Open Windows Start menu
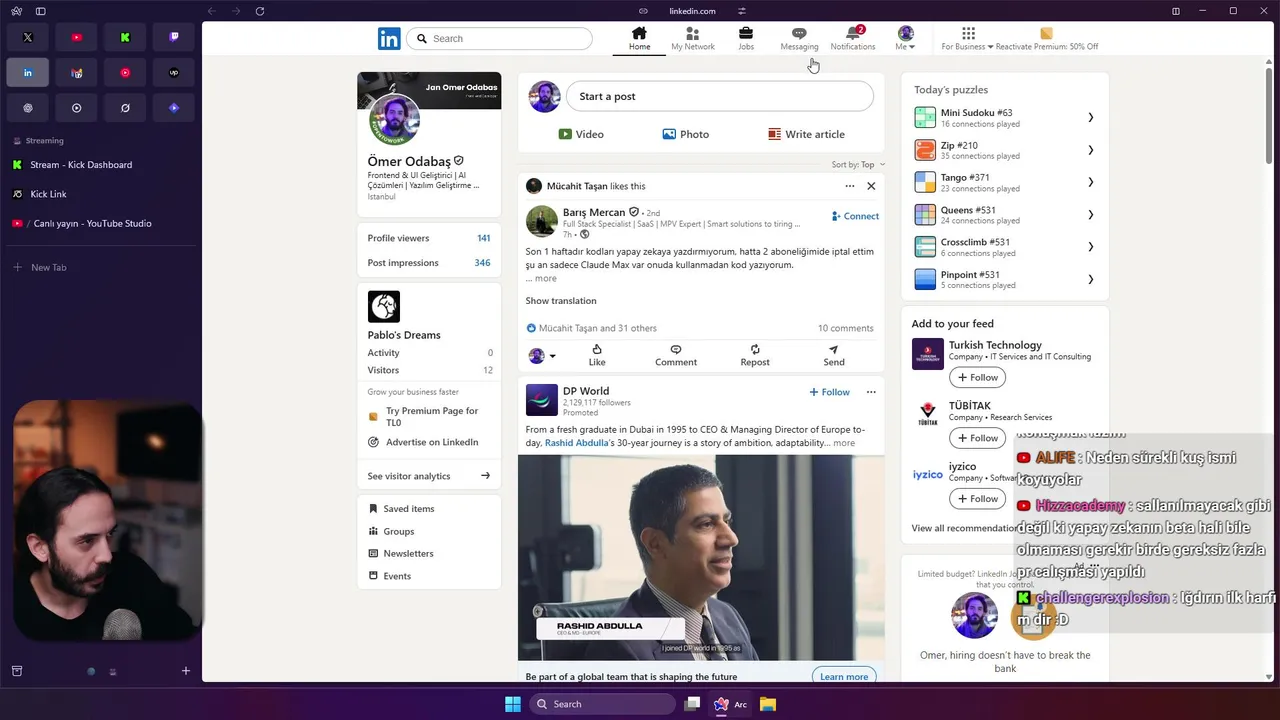The height and width of the screenshot is (720, 1280). [x=513, y=704]
